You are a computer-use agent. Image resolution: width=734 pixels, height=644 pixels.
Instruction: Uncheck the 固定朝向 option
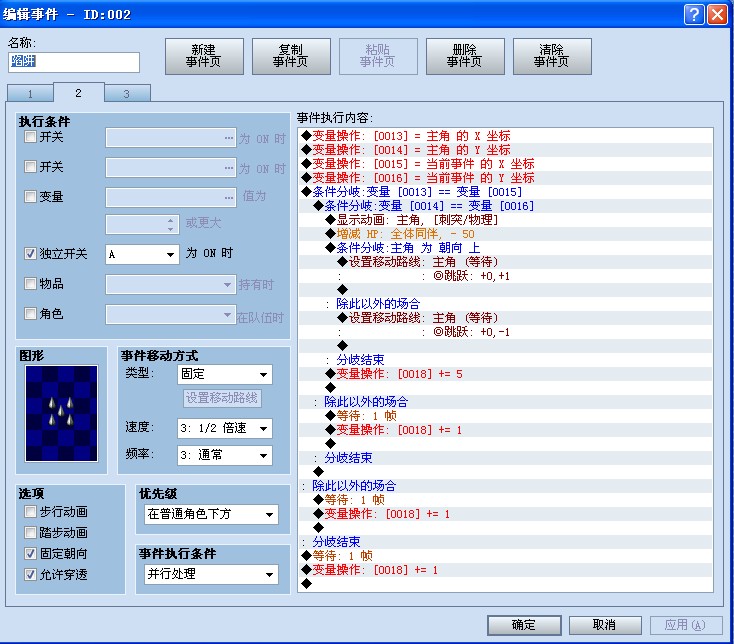tap(30, 554)
